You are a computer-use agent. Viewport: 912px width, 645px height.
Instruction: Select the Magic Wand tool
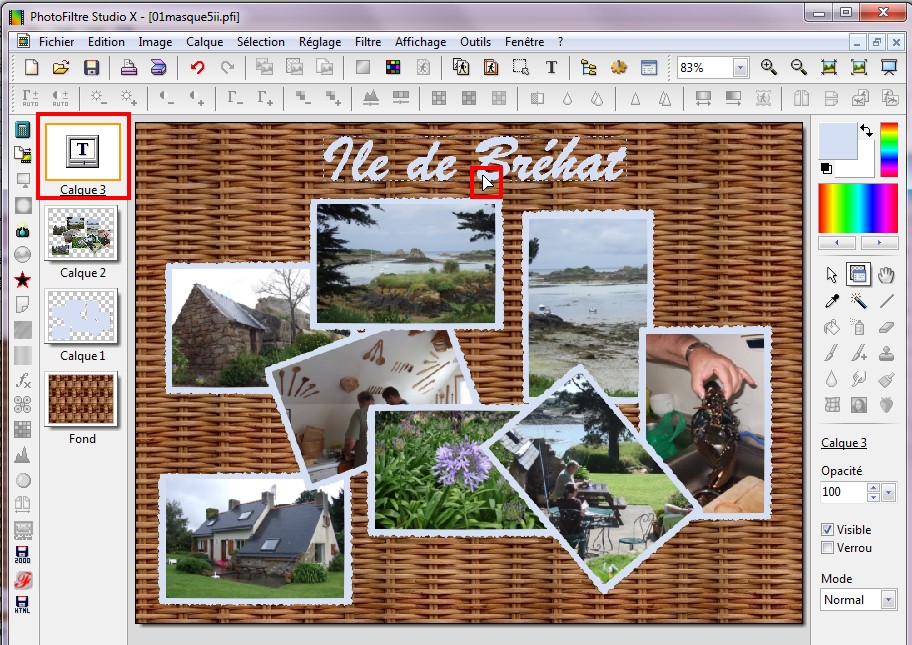pyautogui.click(x=858, y=301)
